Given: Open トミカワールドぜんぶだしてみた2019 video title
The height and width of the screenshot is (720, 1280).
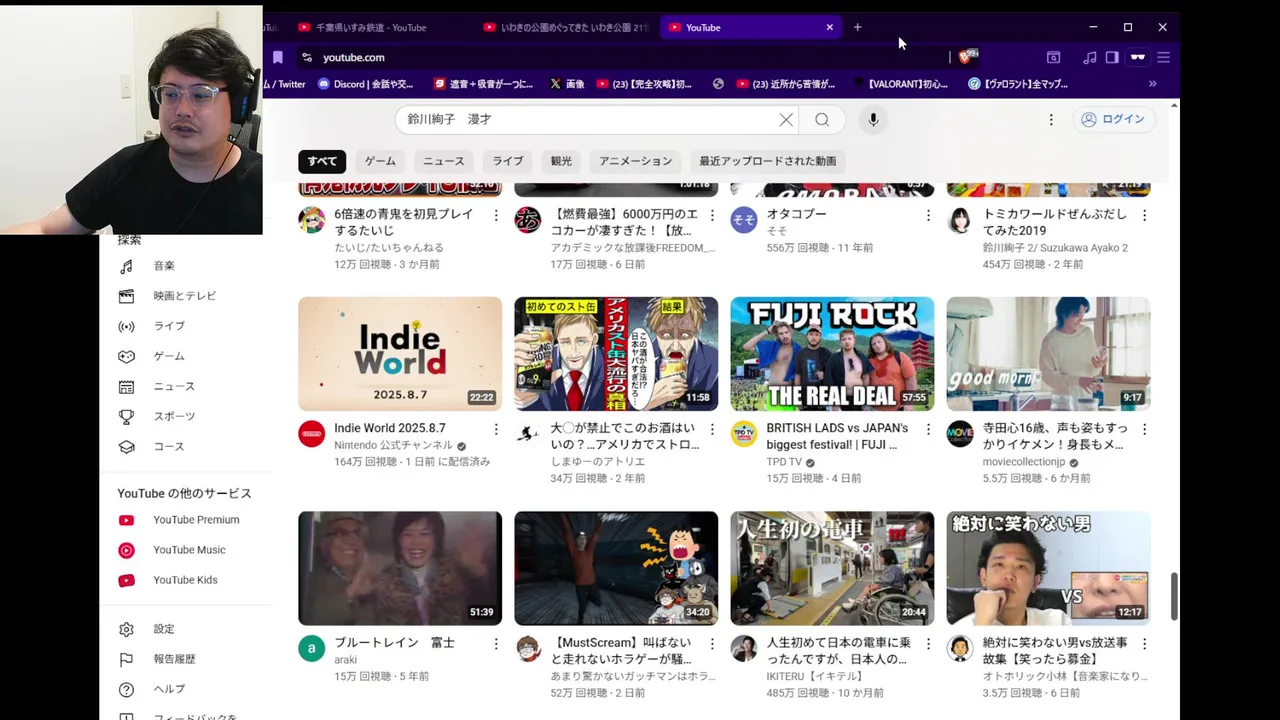Looking at the screenshot, I should (x=1055, y=223).
